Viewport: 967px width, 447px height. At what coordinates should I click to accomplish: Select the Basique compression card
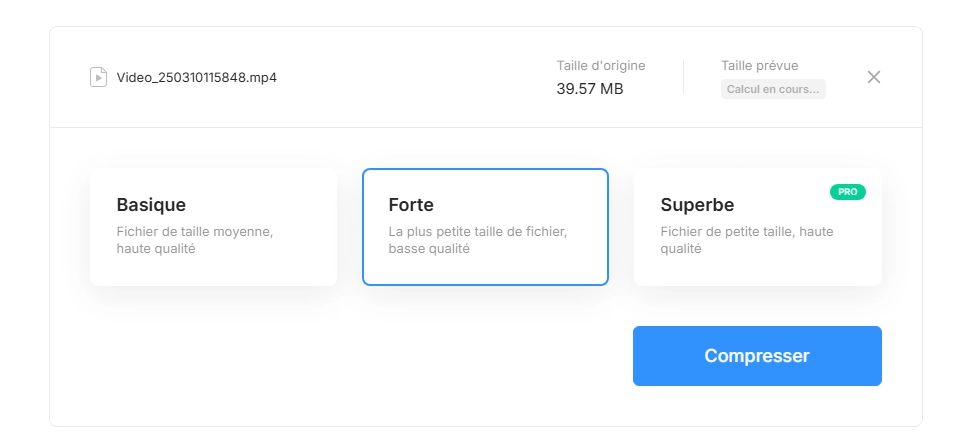(213, 227)
